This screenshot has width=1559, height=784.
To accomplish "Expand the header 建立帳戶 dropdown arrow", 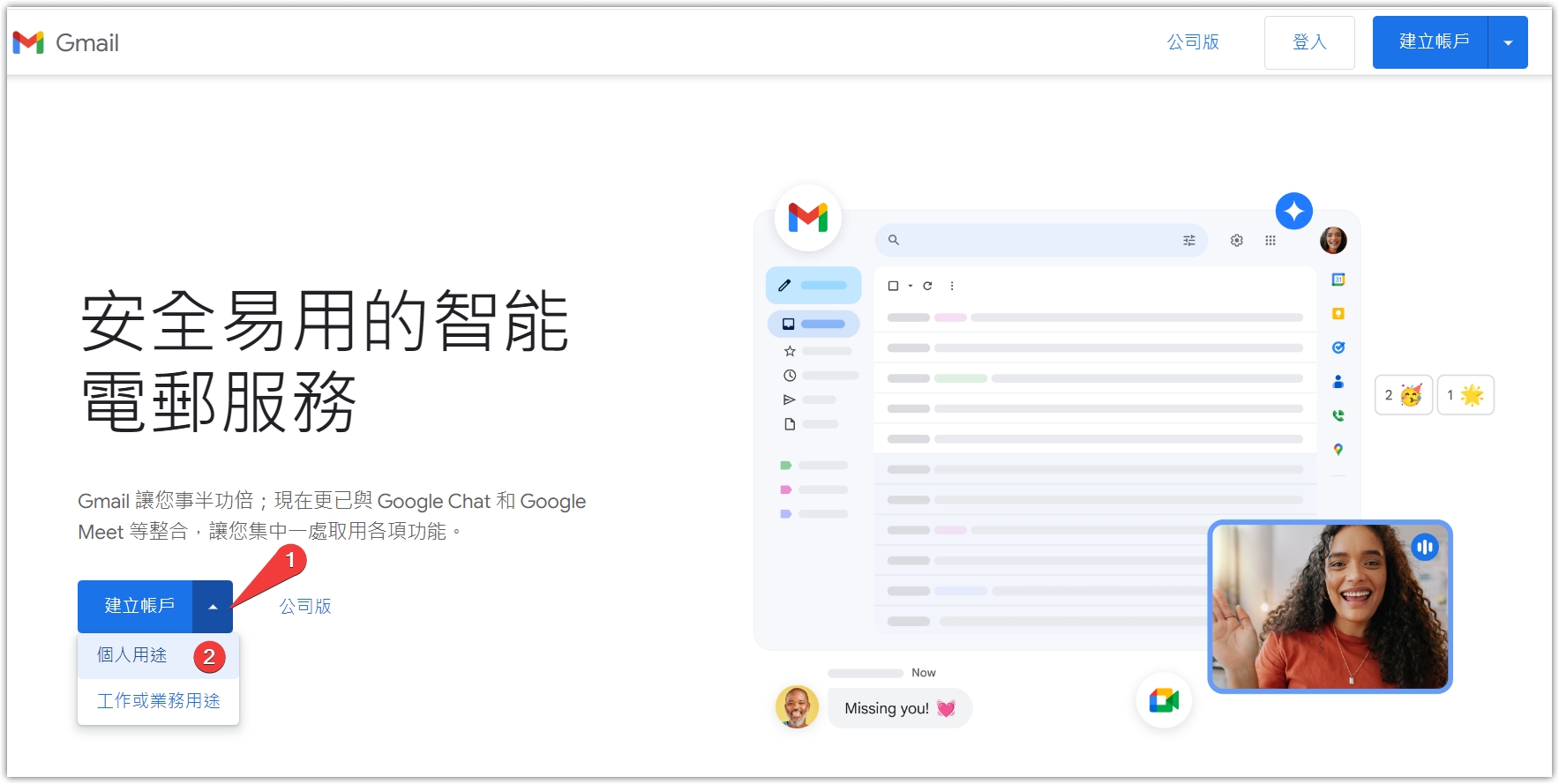I will click(1508, 42).
